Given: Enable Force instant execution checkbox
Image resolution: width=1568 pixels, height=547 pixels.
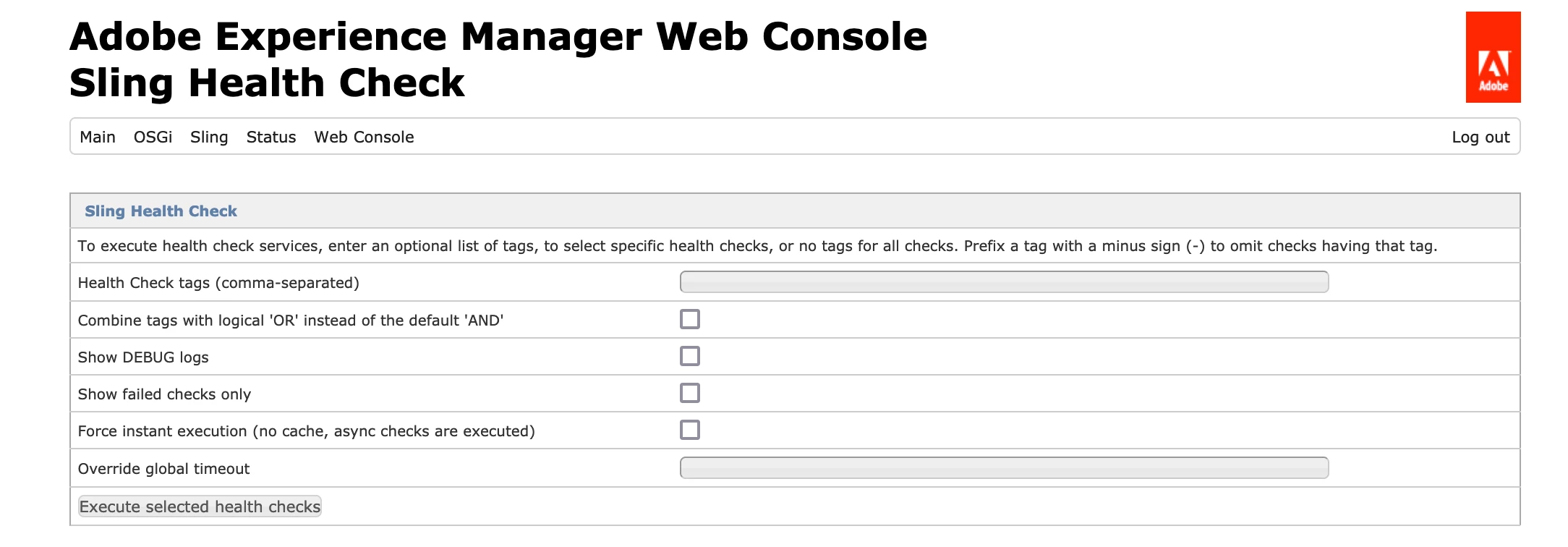Looking at the screenshot, I should click(x=690, y=430).
